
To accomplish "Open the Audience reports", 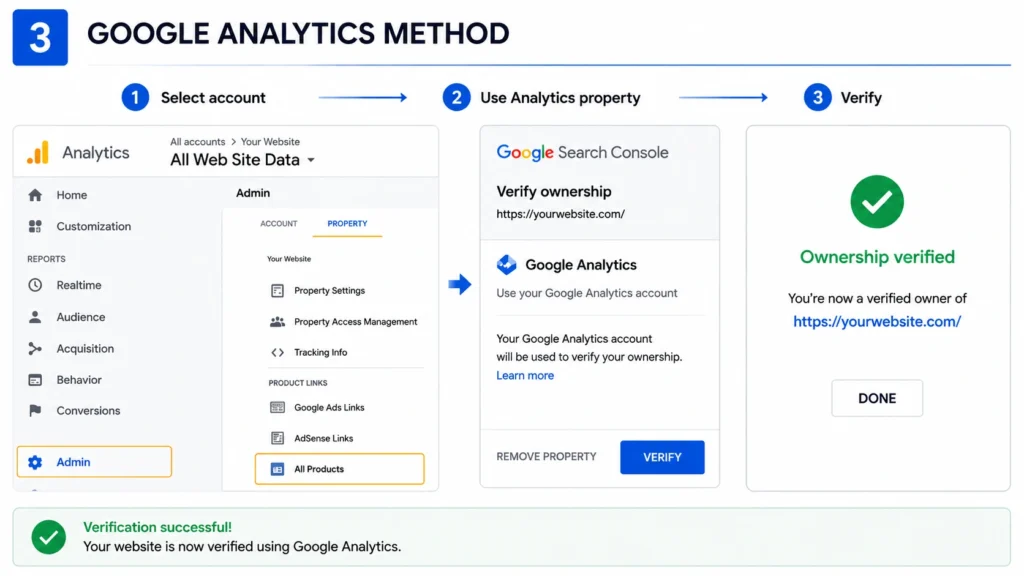I will tap(80, 317).
